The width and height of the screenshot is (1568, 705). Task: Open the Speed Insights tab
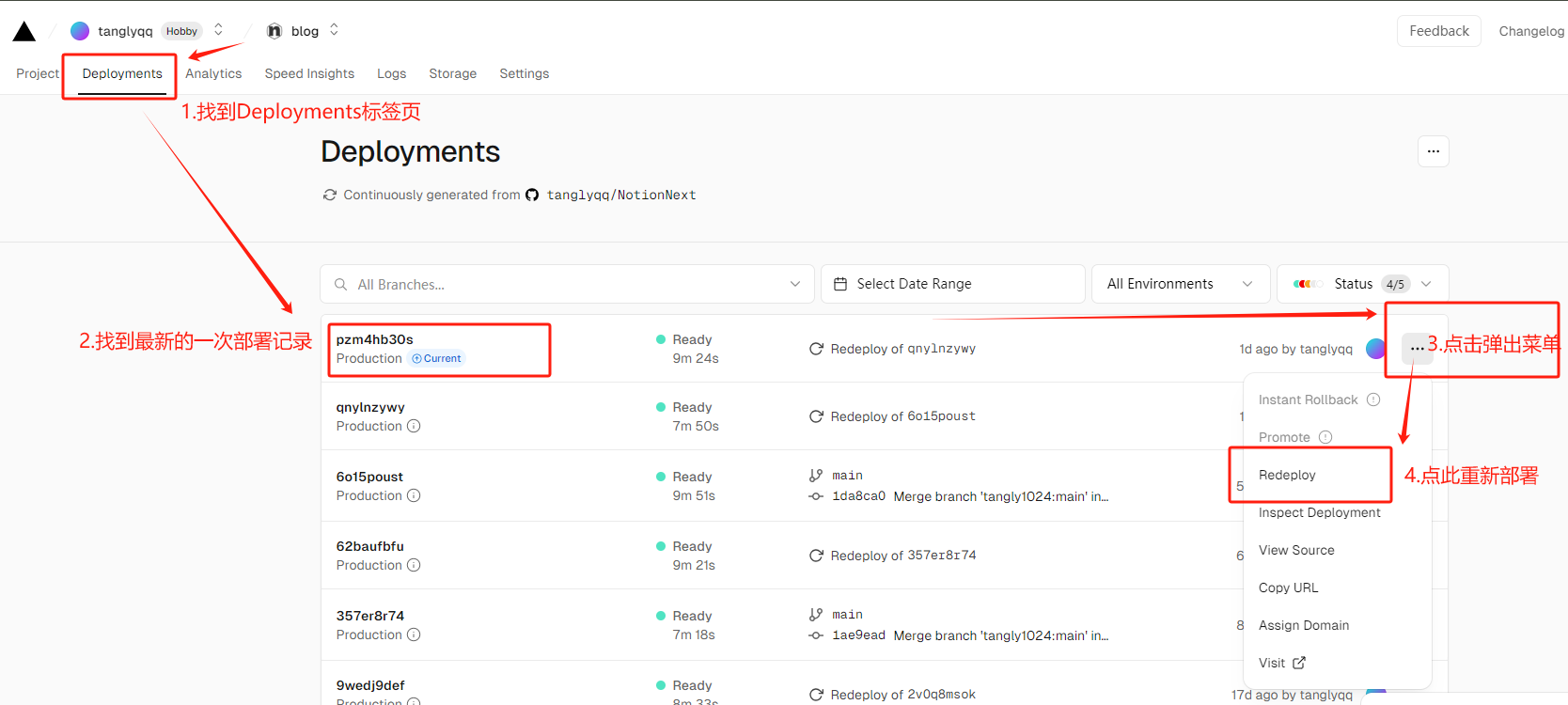309,73
